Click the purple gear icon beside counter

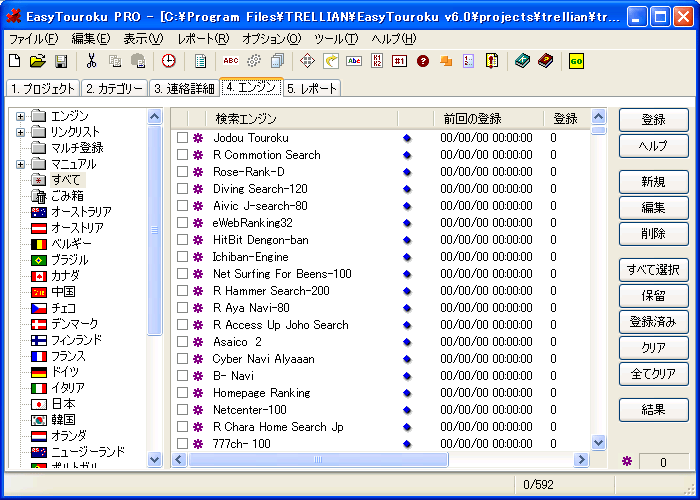(627, 461)
